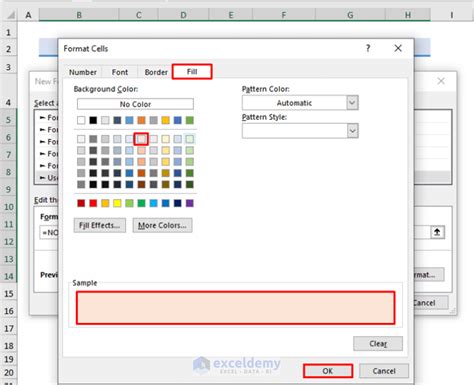
Task: Select column I header
Action: point(452,15)
